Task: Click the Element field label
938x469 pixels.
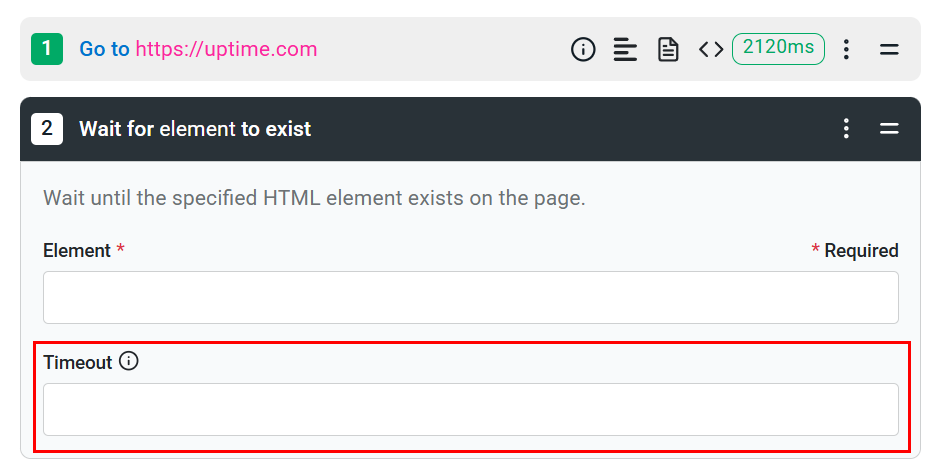Action: click(76, 251)
